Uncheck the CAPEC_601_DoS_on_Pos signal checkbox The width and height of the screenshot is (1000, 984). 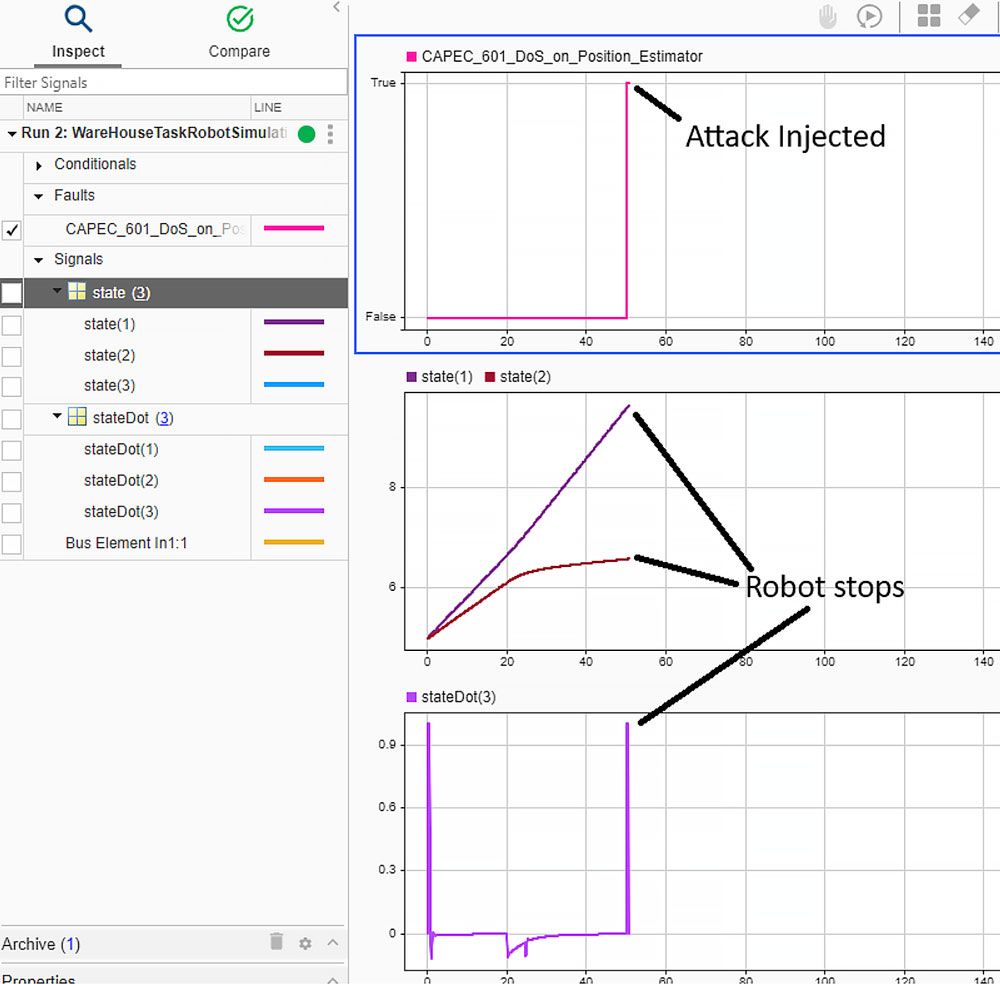pyautogui.click(x=12, y=230)
